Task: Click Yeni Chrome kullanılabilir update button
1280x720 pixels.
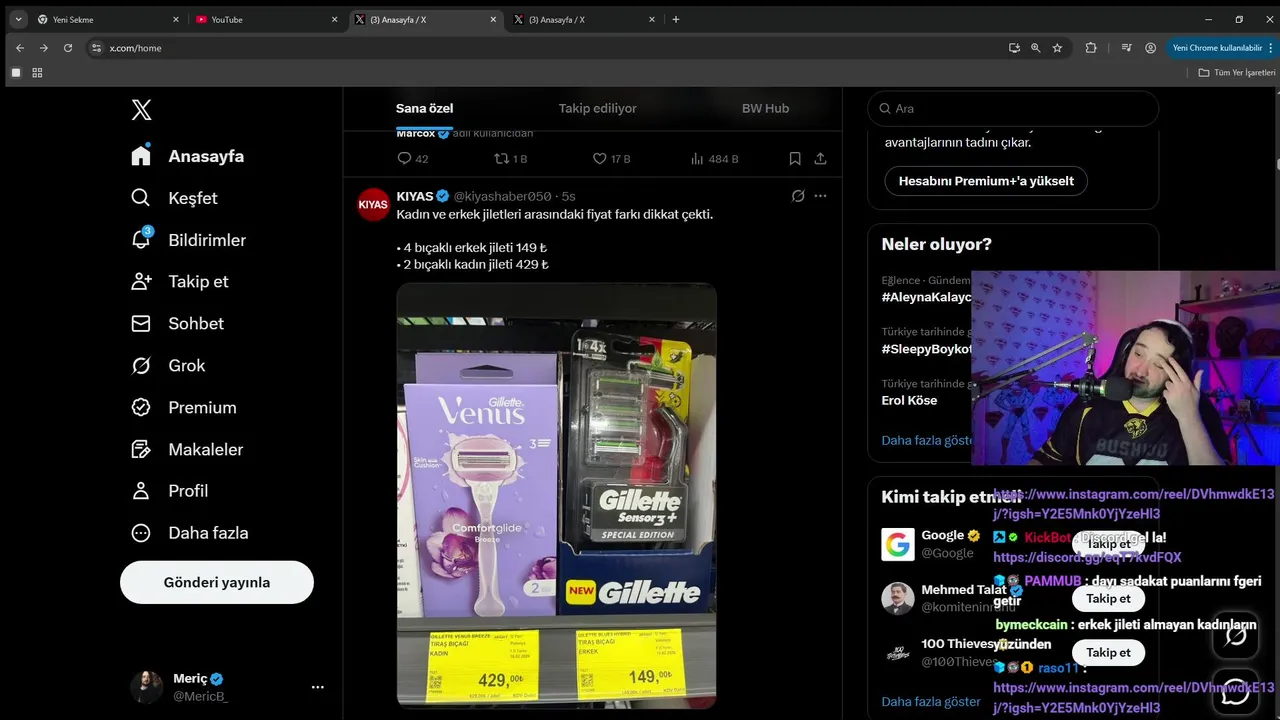Action: coord(1222,47)
